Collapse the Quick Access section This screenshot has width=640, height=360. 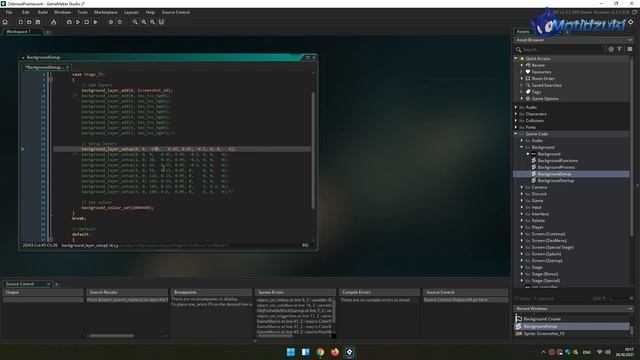(x=516, y=59)
